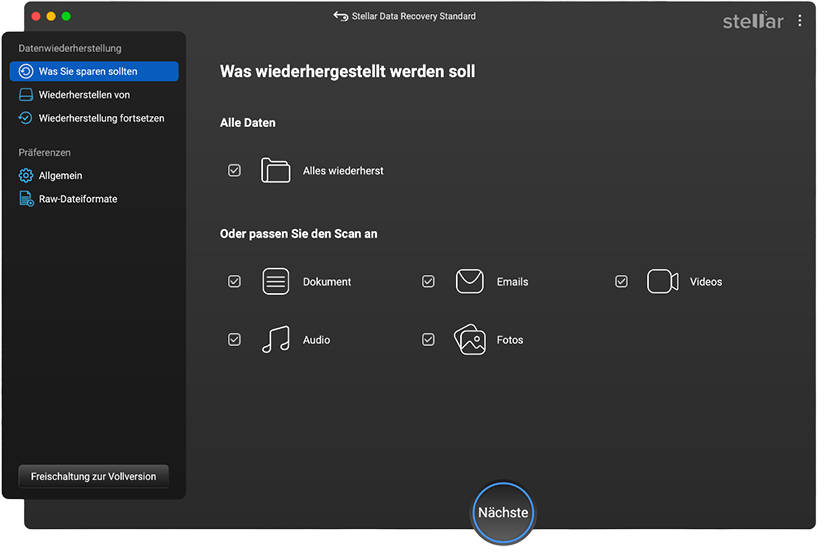The image size is (831, 557).
Task: Open the three-dot more options menu
Action: [x=799, y=21]
